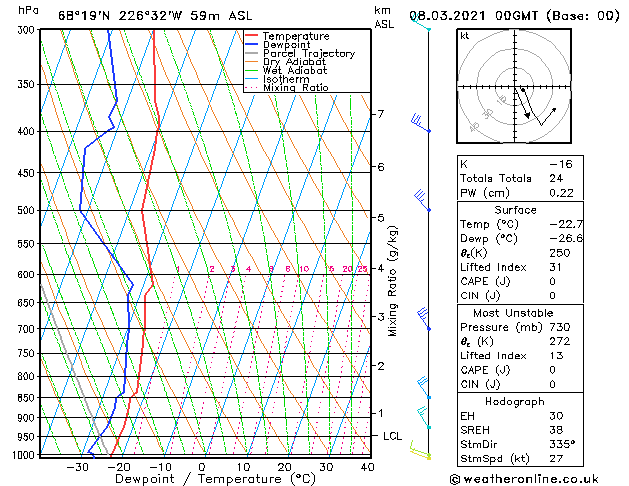Click the 'Most Unstable' section heading

(513, 313)
